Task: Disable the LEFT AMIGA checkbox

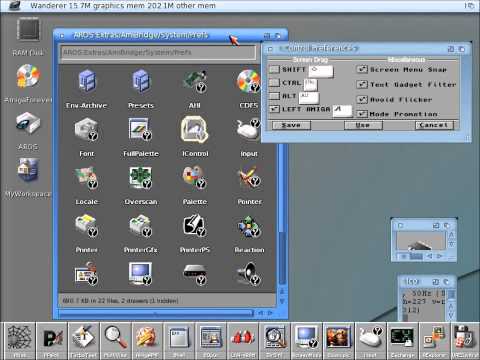Action: pos(274,109)
